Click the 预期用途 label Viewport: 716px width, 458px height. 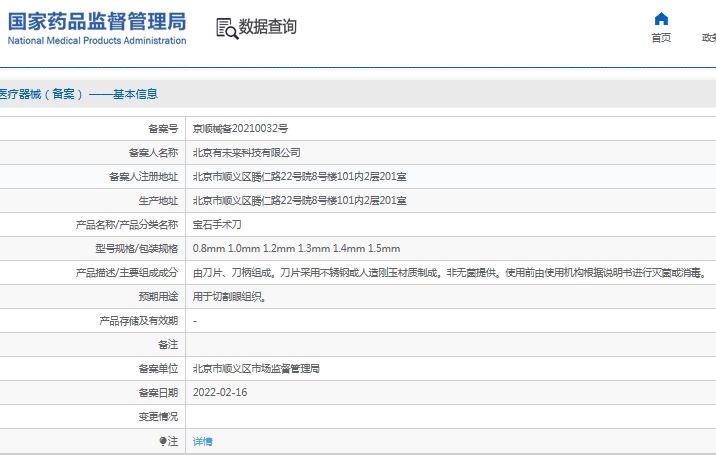158,297
